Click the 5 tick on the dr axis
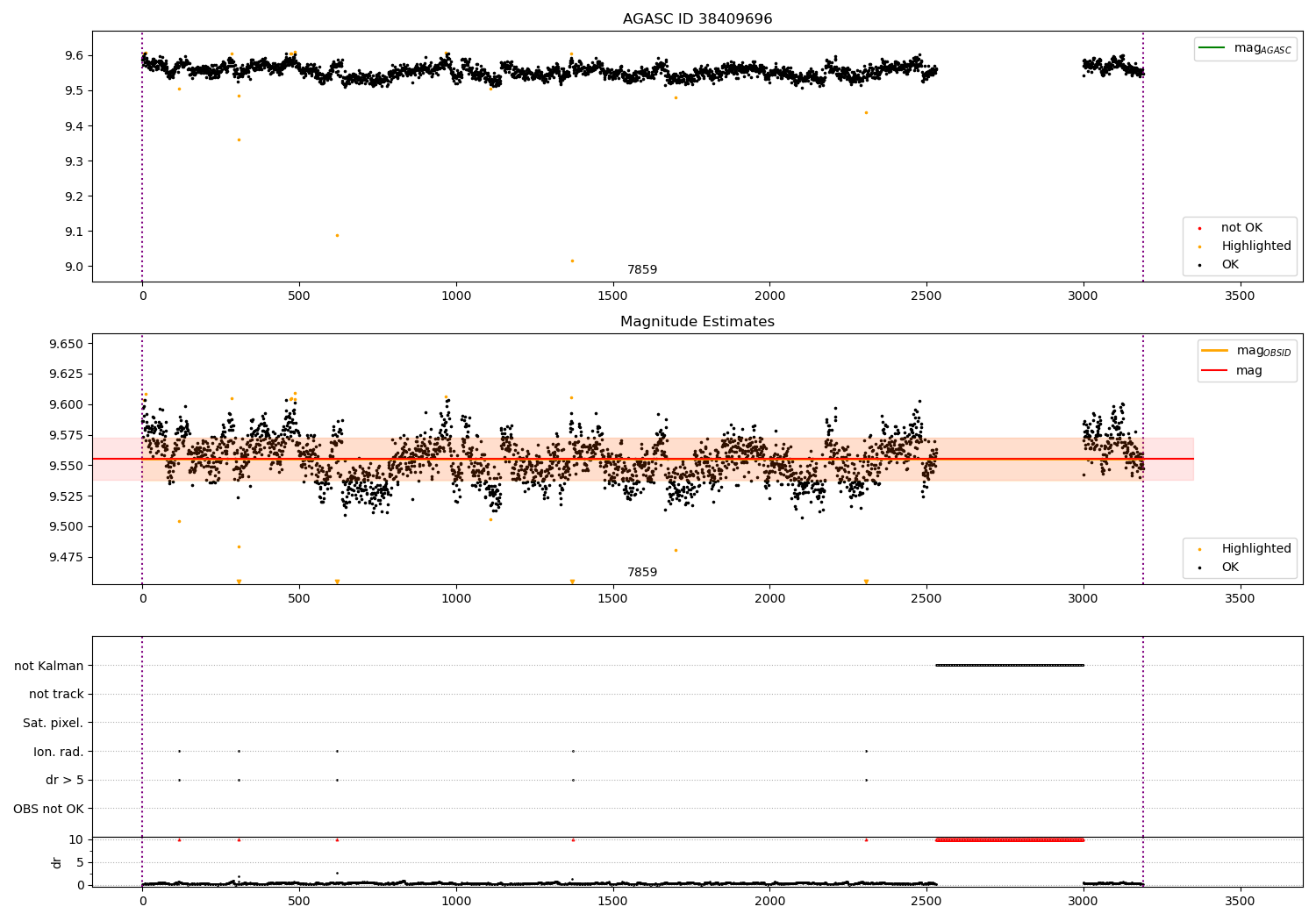 coord(80,862)
